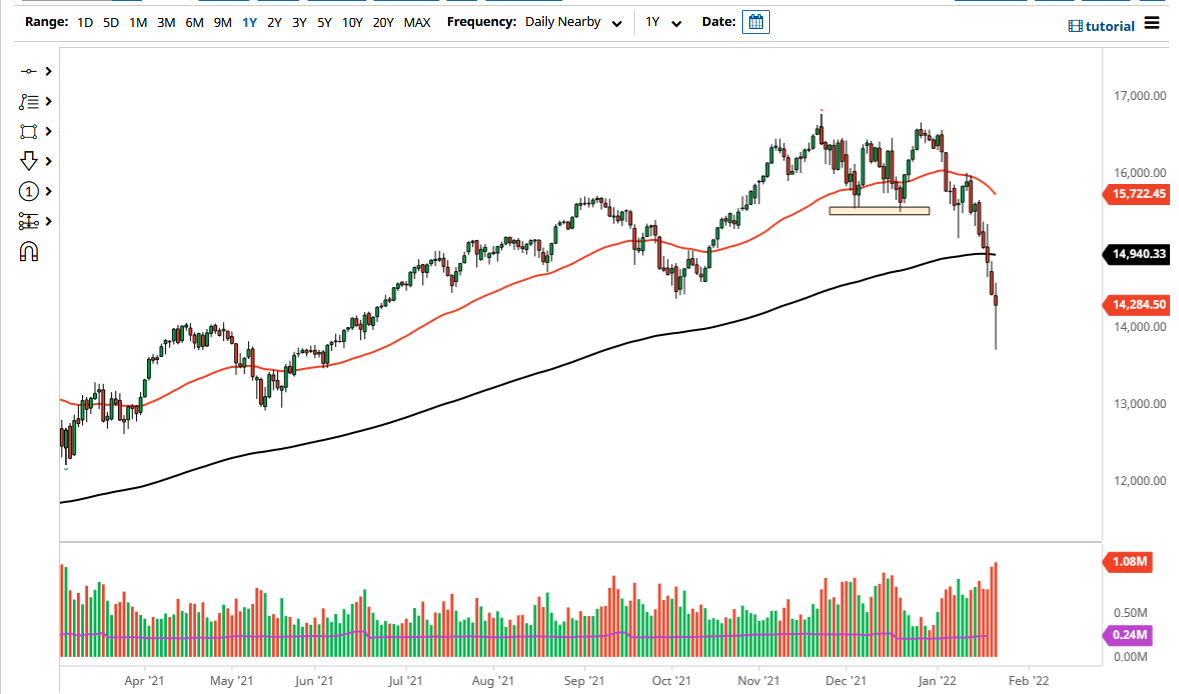Select the numbered circle annotation tool
This screenshot has height=694, width=1179.
pyautogui.click(x=28, y=191)
